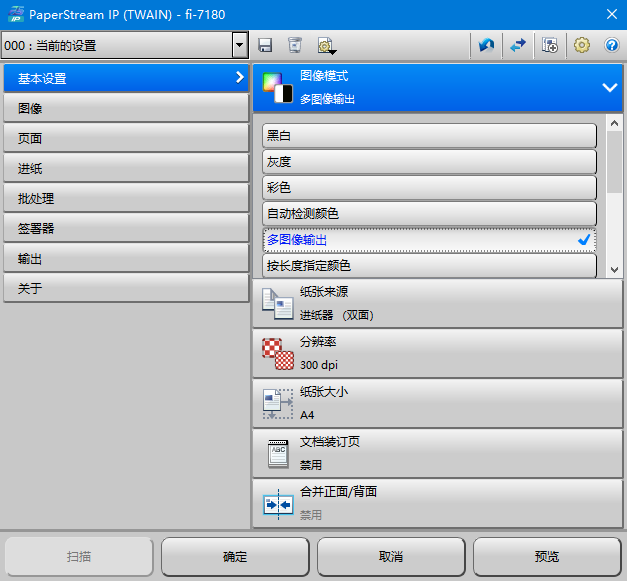Select the 按长度指定颜色 option
This screenshot has height=581, width=627.
point(429,266)
